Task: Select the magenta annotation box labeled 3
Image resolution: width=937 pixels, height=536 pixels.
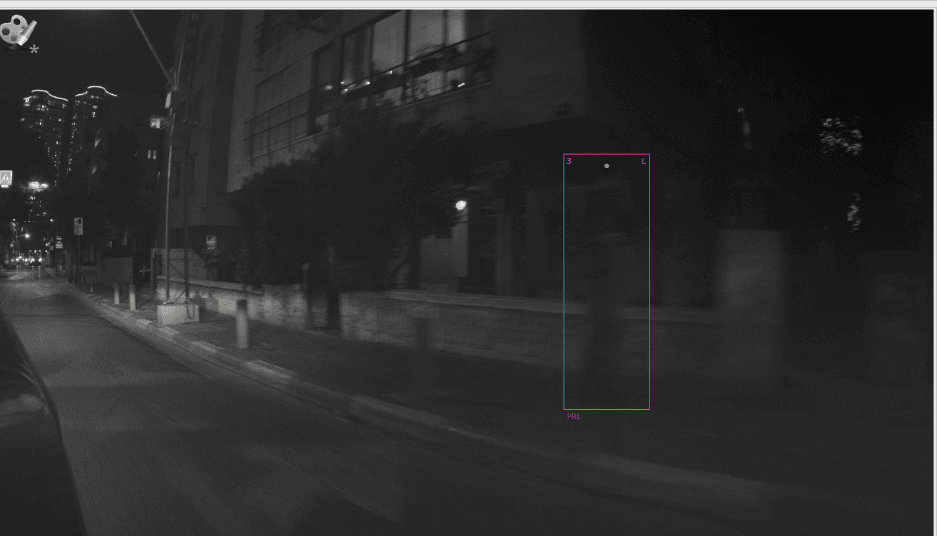Action: click(x=606, y=281)
